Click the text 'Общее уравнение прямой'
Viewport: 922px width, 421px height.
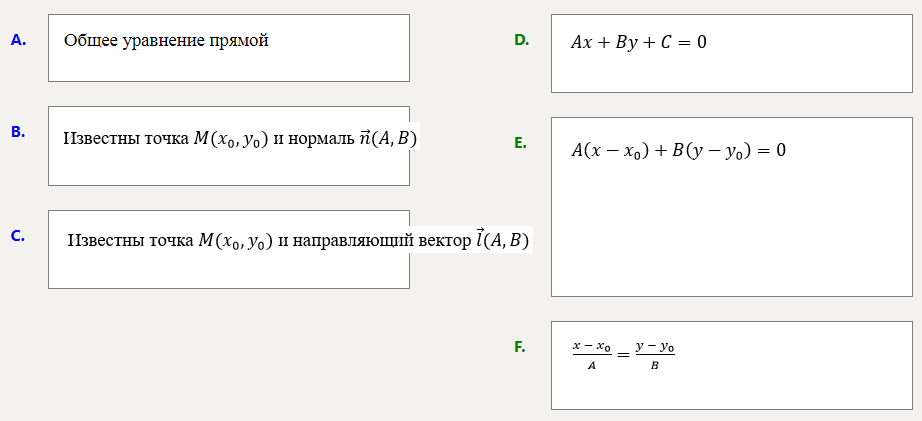(x=166, y=41)
